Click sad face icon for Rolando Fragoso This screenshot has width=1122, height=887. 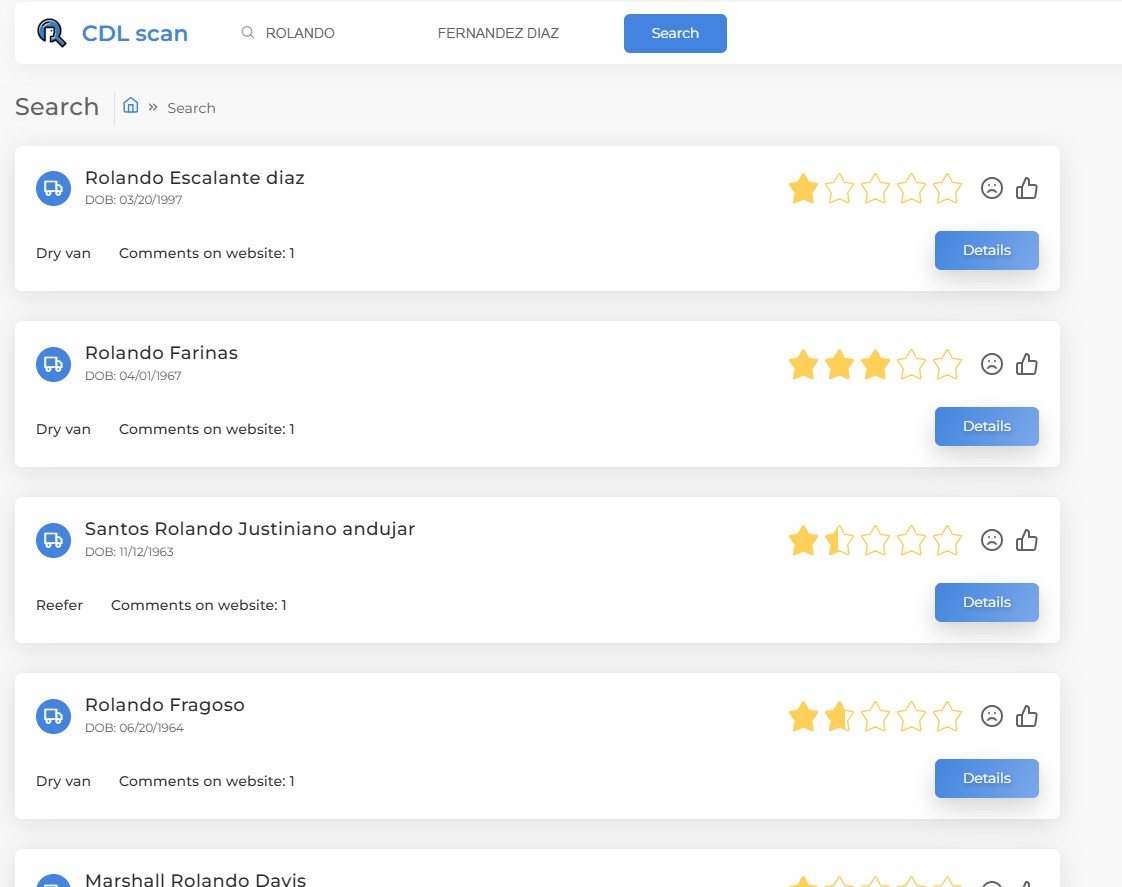tap(991, 716)
